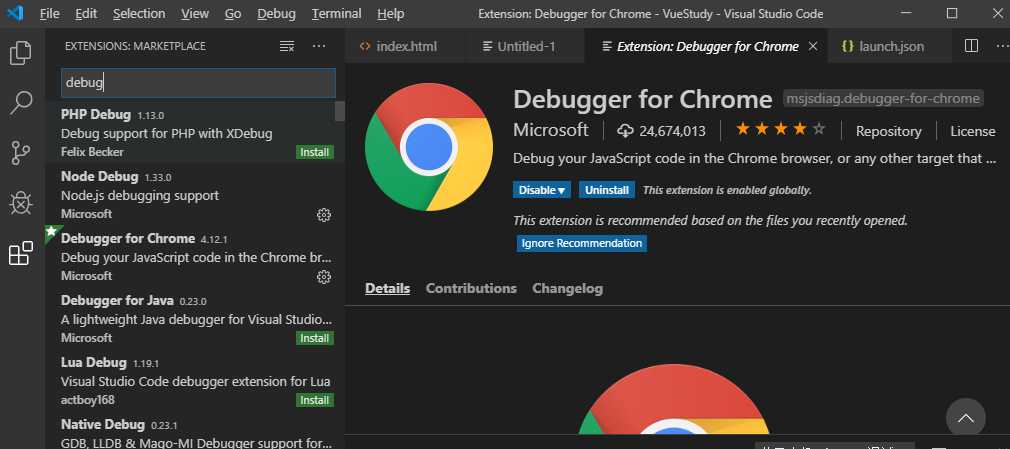Viewport: 1010px width, 449px height.
Task: Open the Disable dropdown
Action: (542, 190)
